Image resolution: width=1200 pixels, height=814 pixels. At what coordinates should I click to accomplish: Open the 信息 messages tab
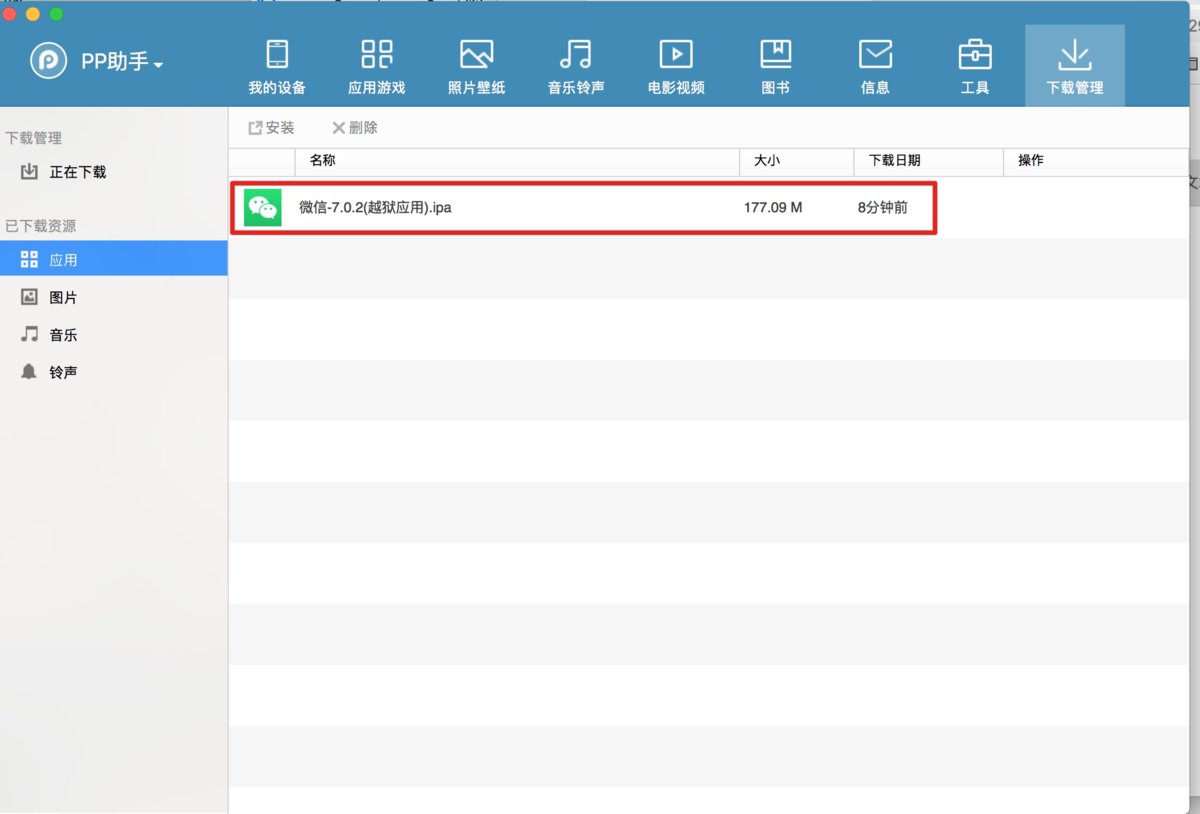tap(875, 66)
